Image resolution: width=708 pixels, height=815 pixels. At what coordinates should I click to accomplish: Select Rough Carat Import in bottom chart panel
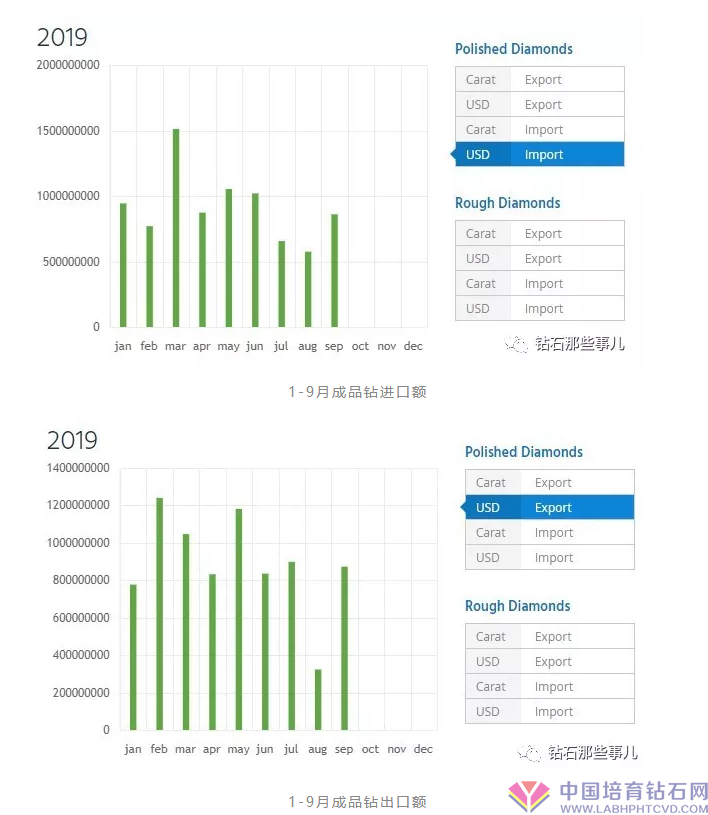point(549,686)
